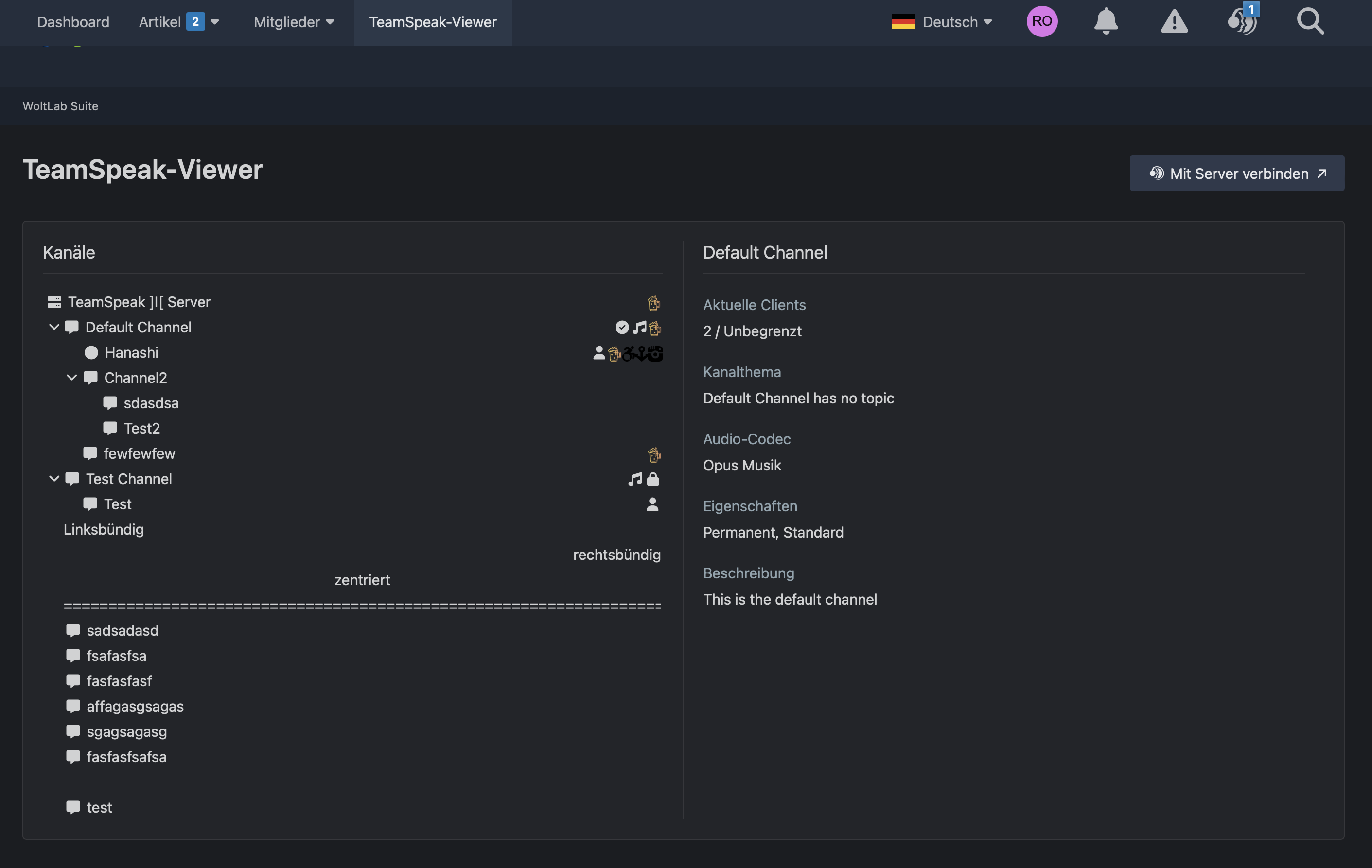Click the WoltLab Suite breadcrumb link

(60, 106)
